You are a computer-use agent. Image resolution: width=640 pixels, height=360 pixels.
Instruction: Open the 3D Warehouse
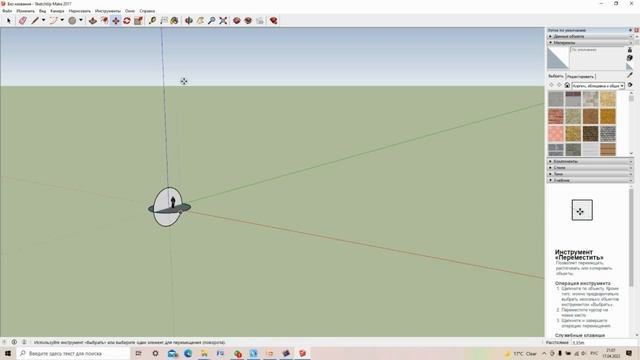[x=237, y=20]
